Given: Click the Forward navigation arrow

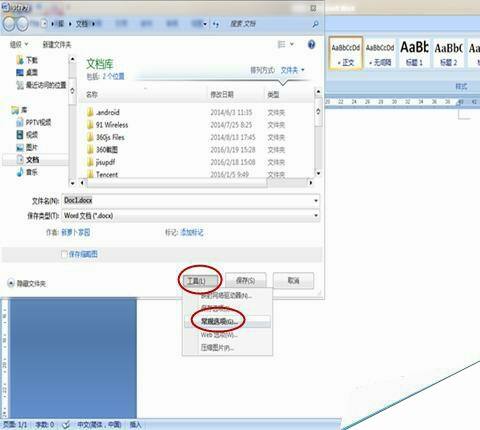Looking at the screenshot, I should 22,24.
